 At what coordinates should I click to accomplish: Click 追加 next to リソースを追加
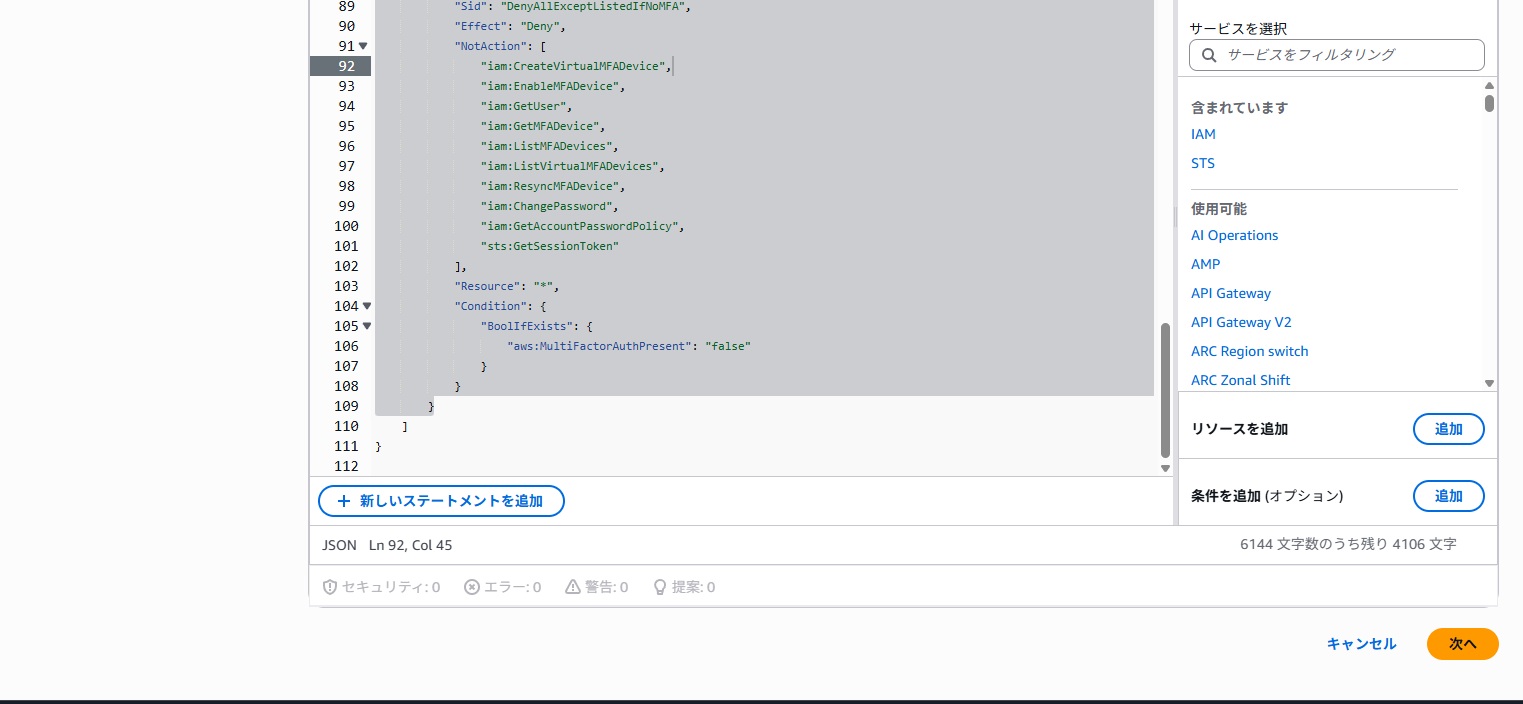click(x=1448, y=429)
